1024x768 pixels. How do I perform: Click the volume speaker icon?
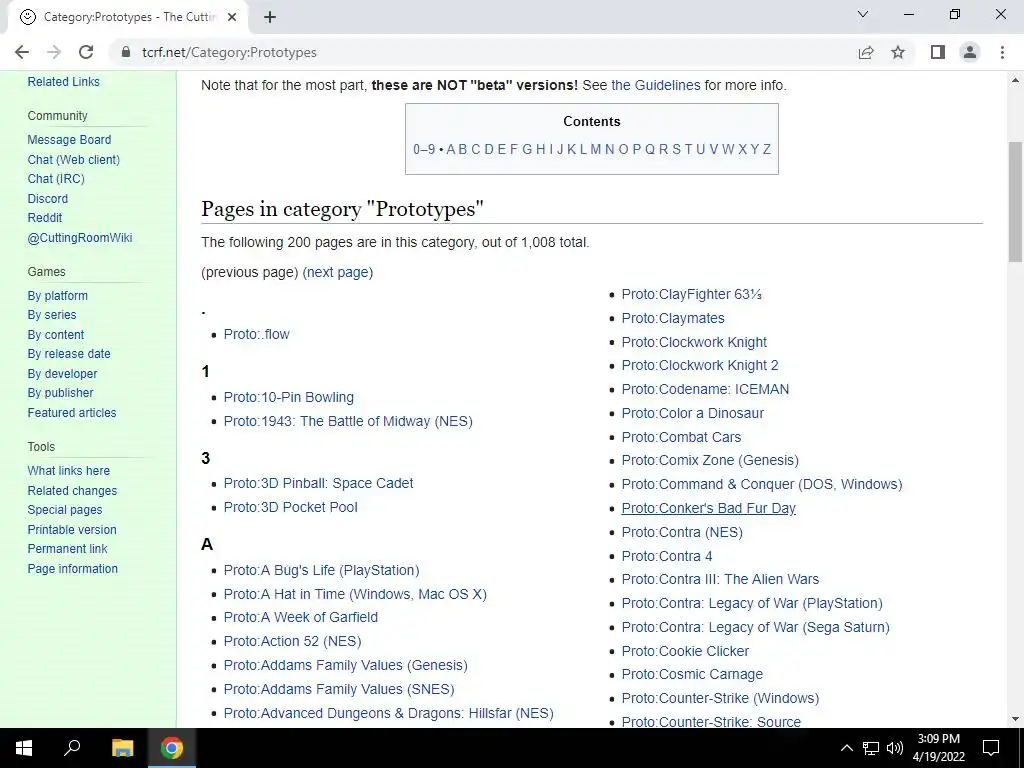tap(895, 748)
